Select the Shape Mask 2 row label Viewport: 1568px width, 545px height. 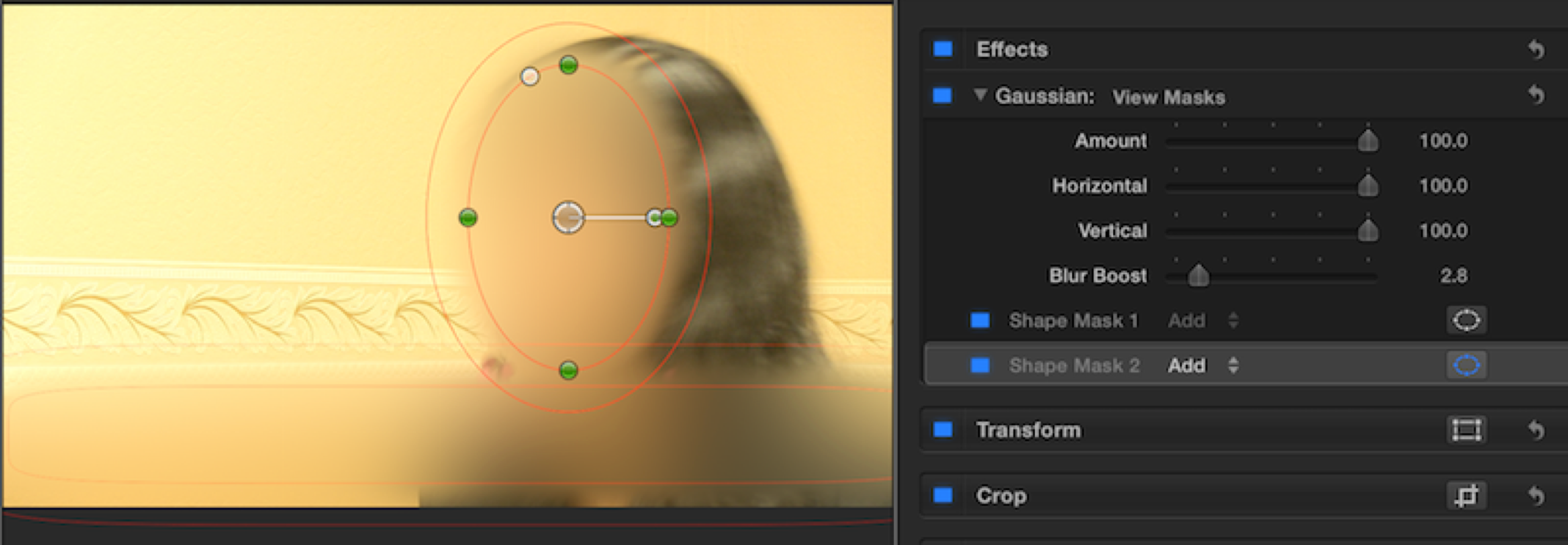pos(1073,365)
